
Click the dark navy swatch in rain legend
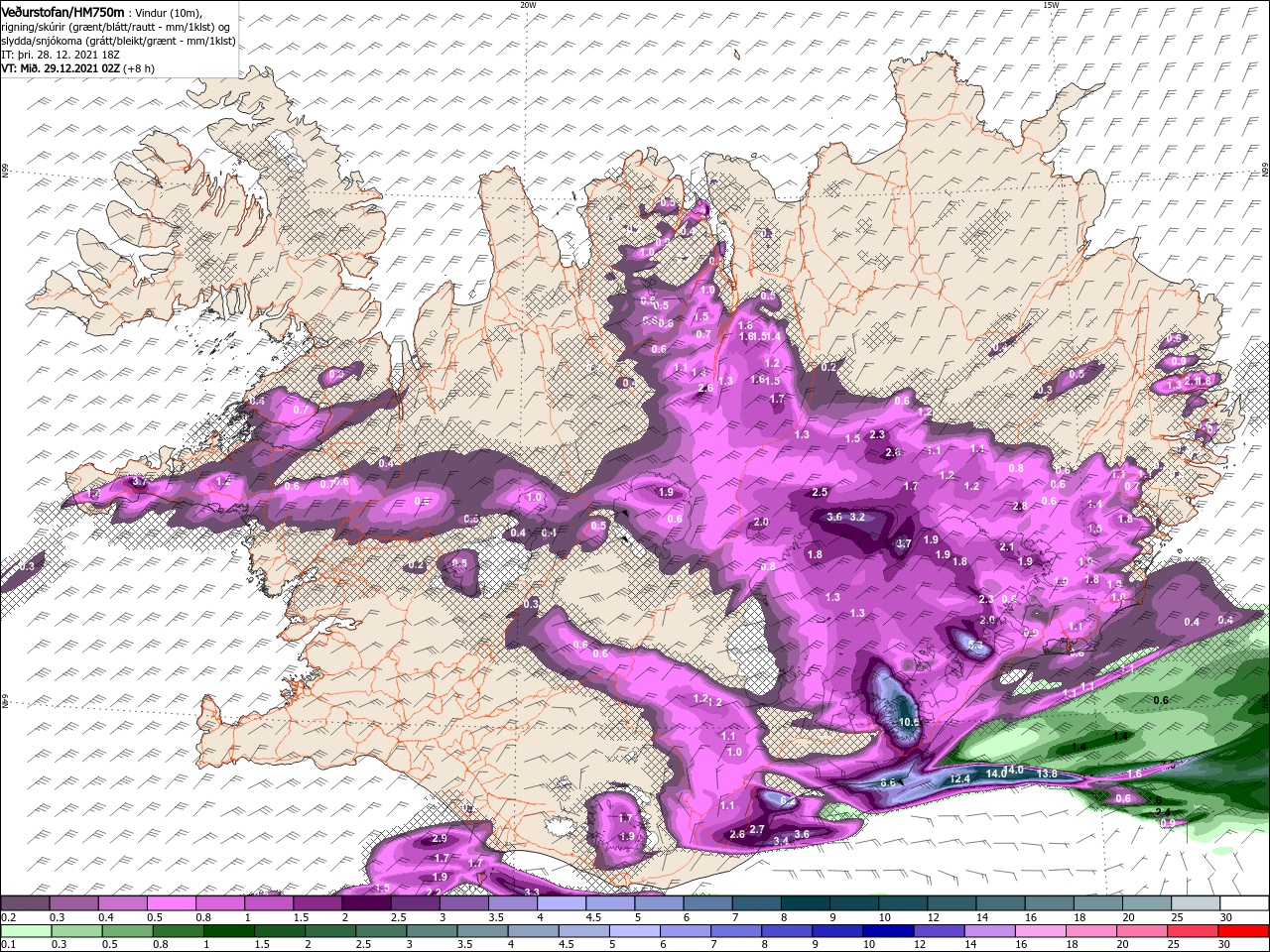point(888,932)
